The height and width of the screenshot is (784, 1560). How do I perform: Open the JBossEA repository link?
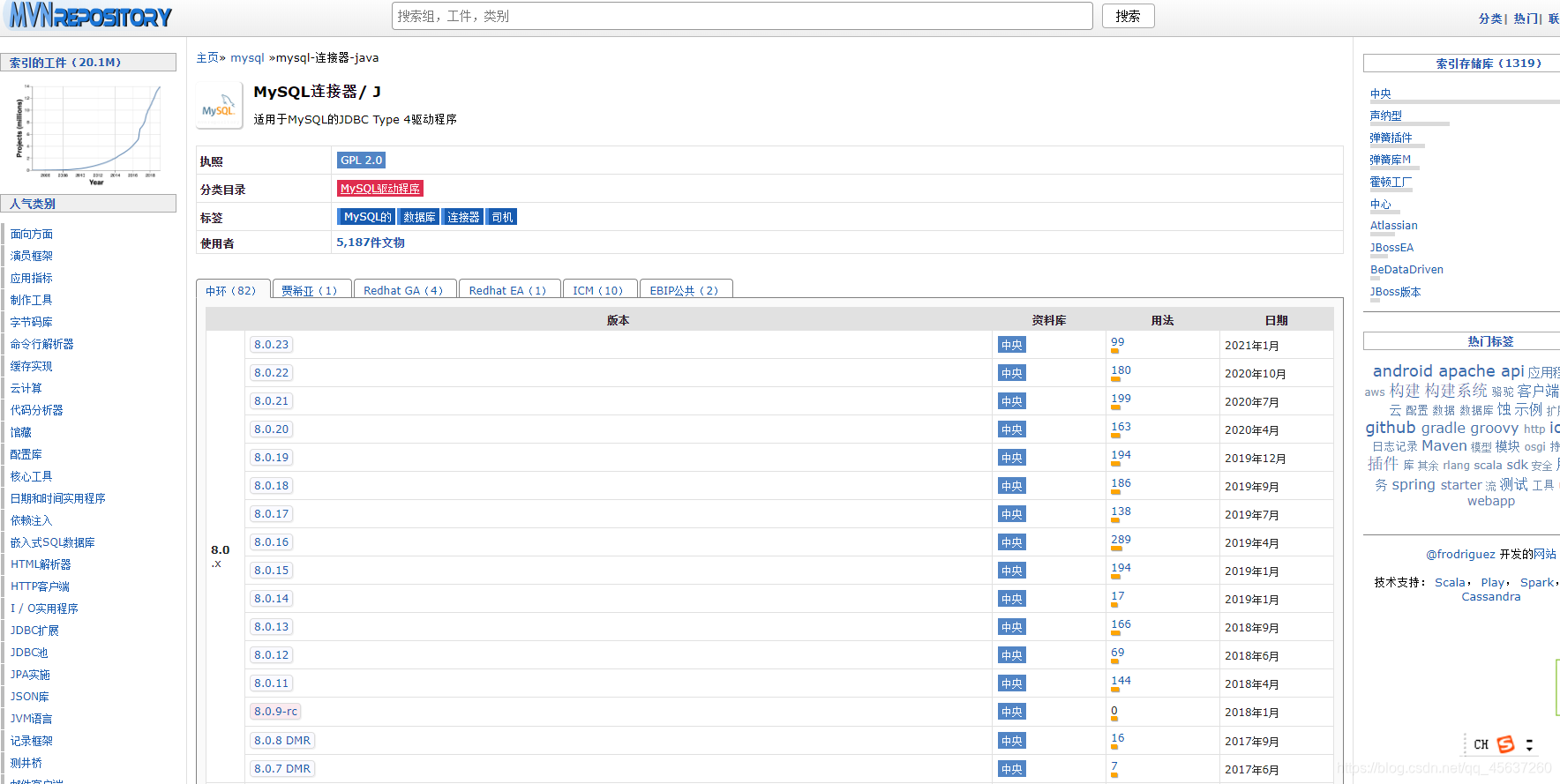[1392, 248]
